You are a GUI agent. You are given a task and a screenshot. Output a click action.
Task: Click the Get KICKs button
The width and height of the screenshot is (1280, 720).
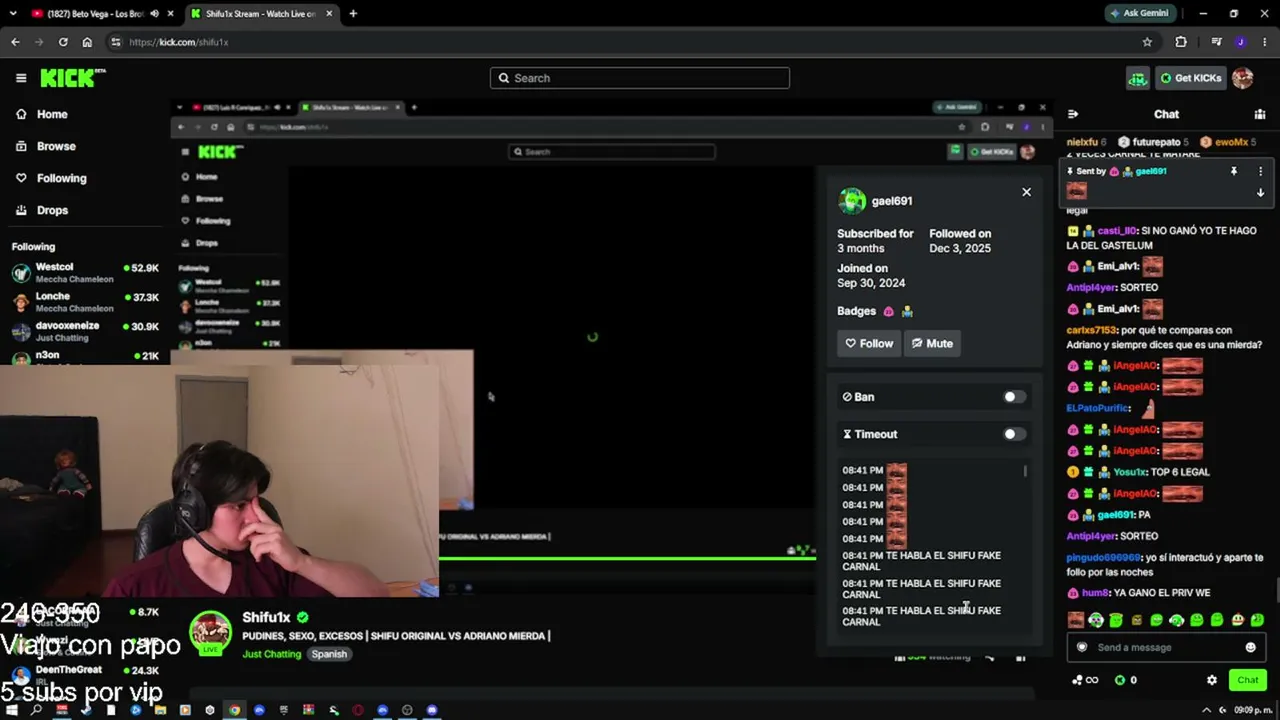pyautogui.click(x=1190, y=78)
